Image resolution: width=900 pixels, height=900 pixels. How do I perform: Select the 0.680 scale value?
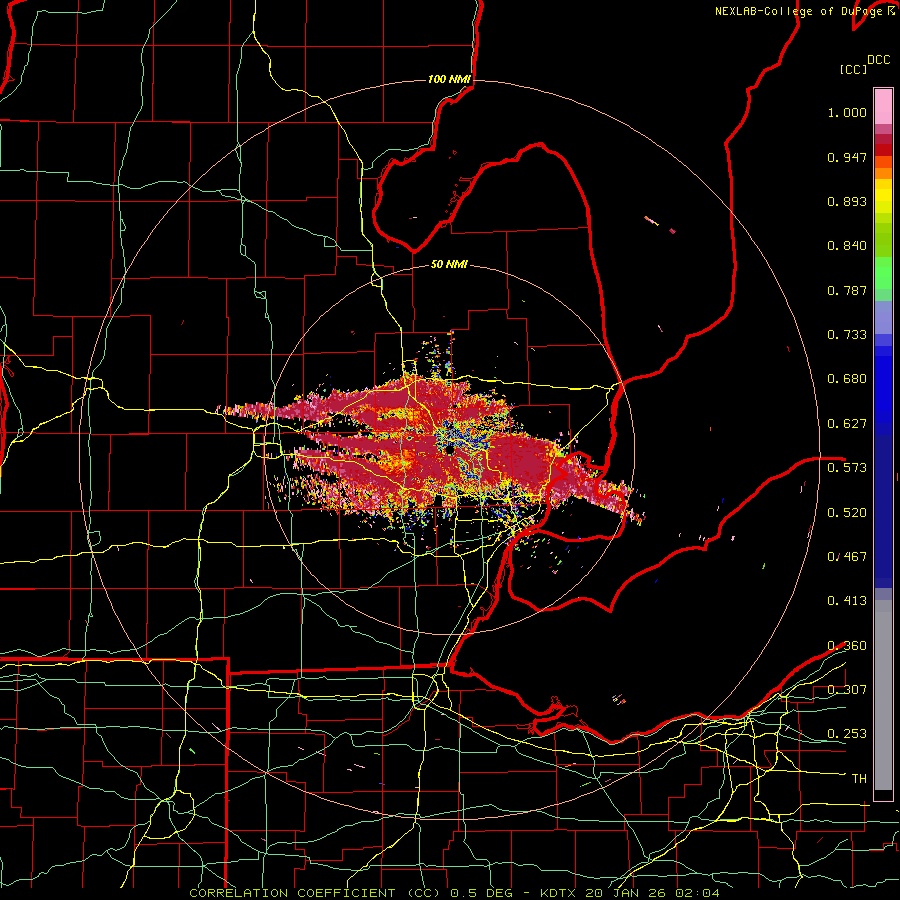click(847, 379)
